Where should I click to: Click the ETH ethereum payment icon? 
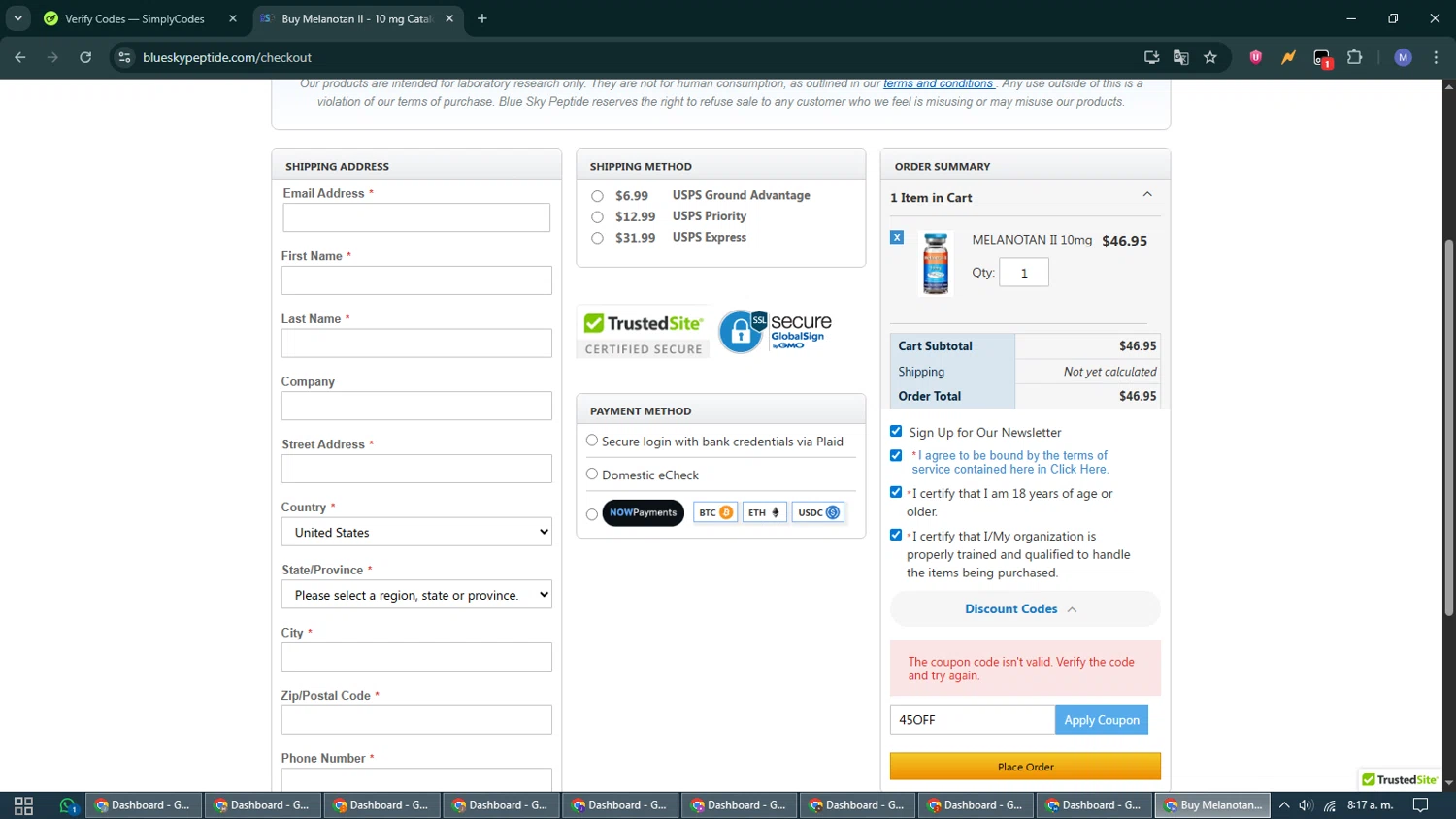click(764, 512)
